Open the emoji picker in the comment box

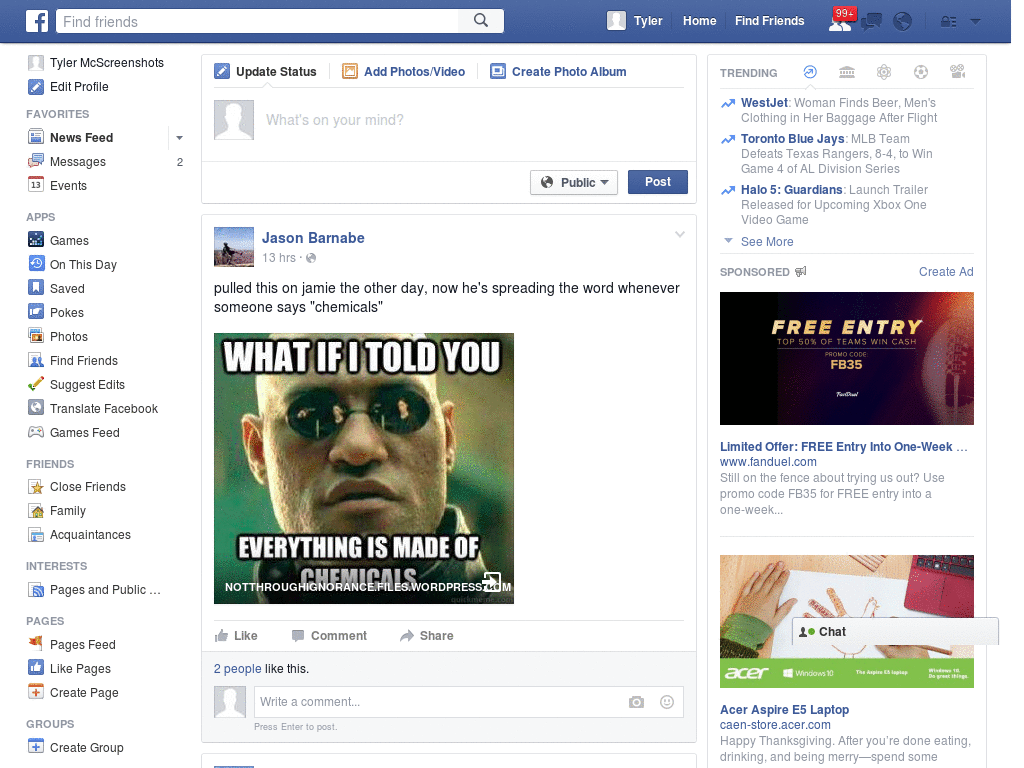pyautogui.click(x=666, y=702)
